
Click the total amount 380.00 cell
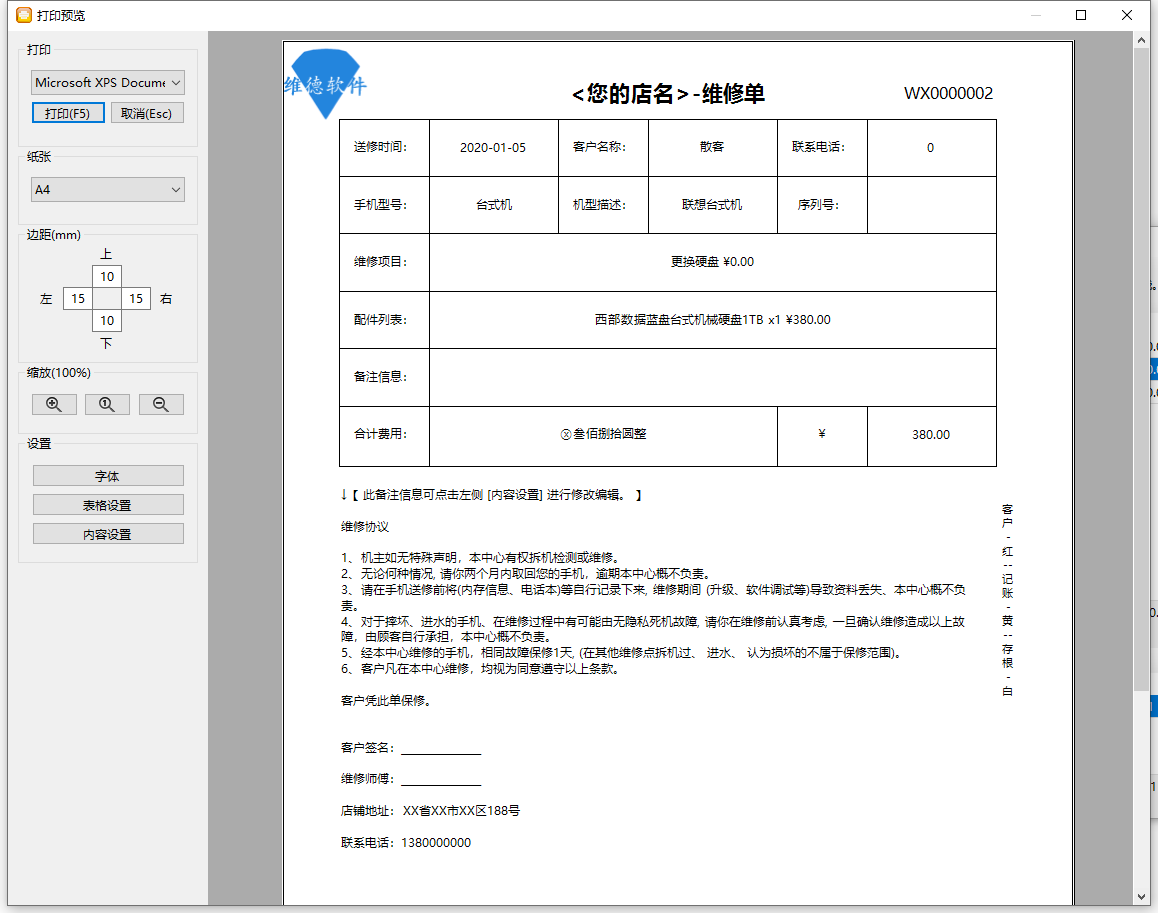pos(931,435)
